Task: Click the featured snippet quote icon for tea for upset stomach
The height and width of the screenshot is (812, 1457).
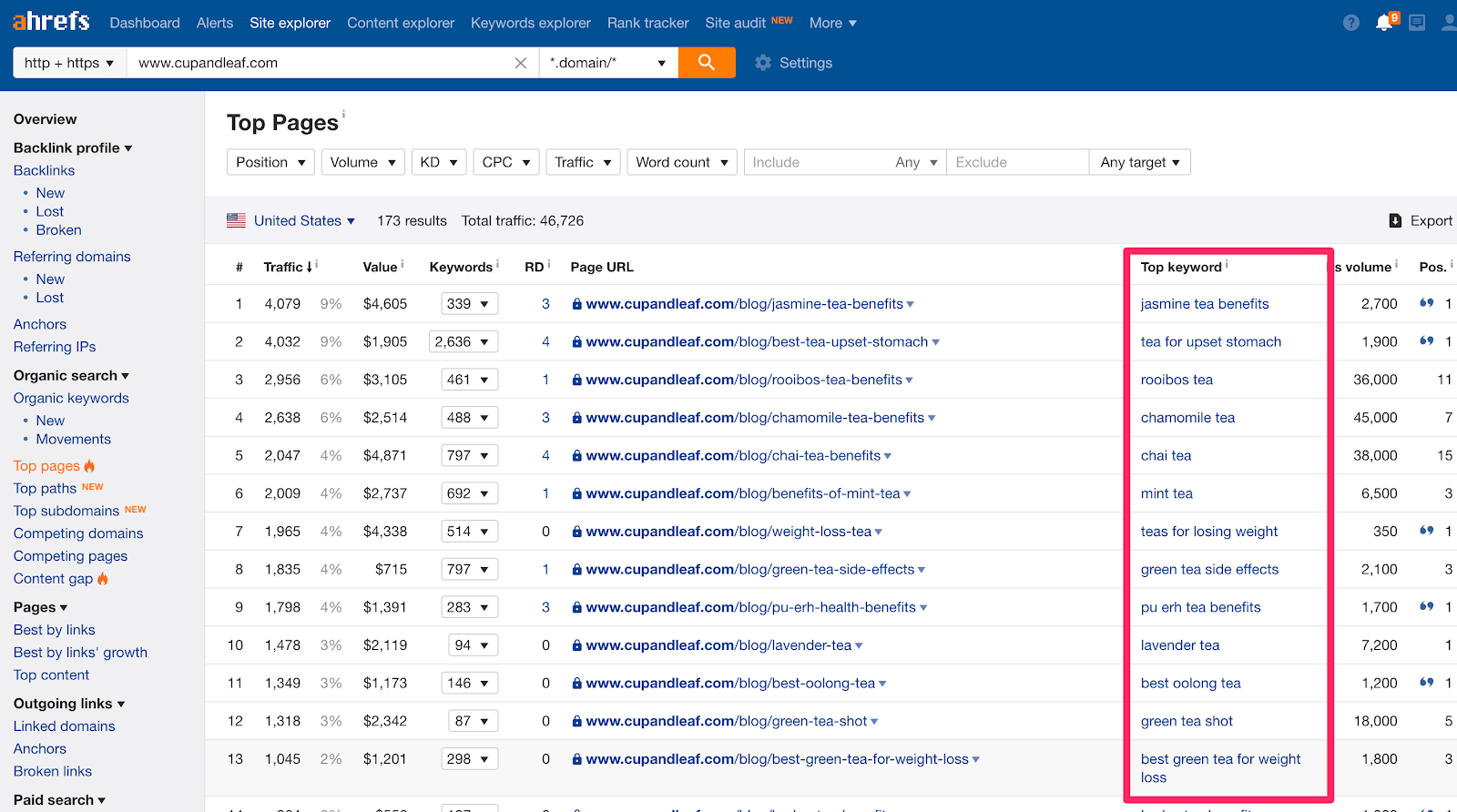Action: point(1427,340)
